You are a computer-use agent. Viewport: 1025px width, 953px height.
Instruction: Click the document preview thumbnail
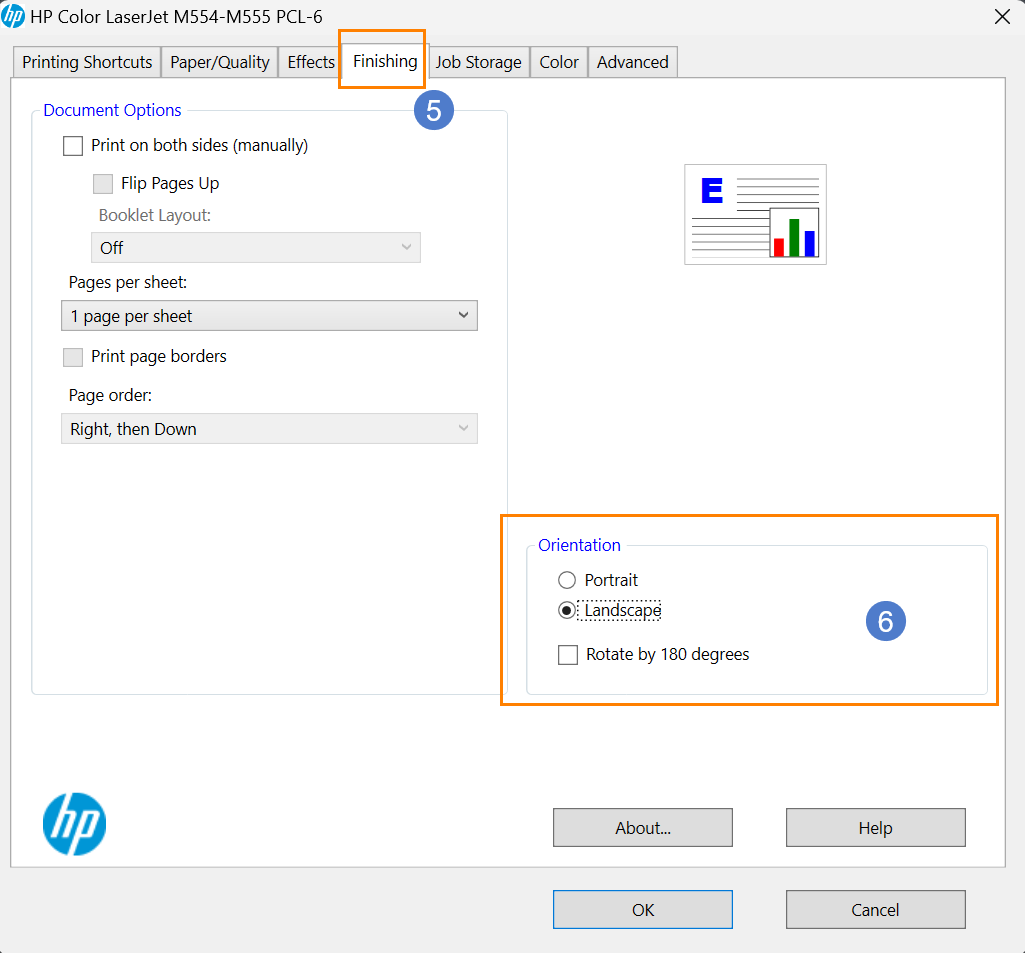click(755, 214)
